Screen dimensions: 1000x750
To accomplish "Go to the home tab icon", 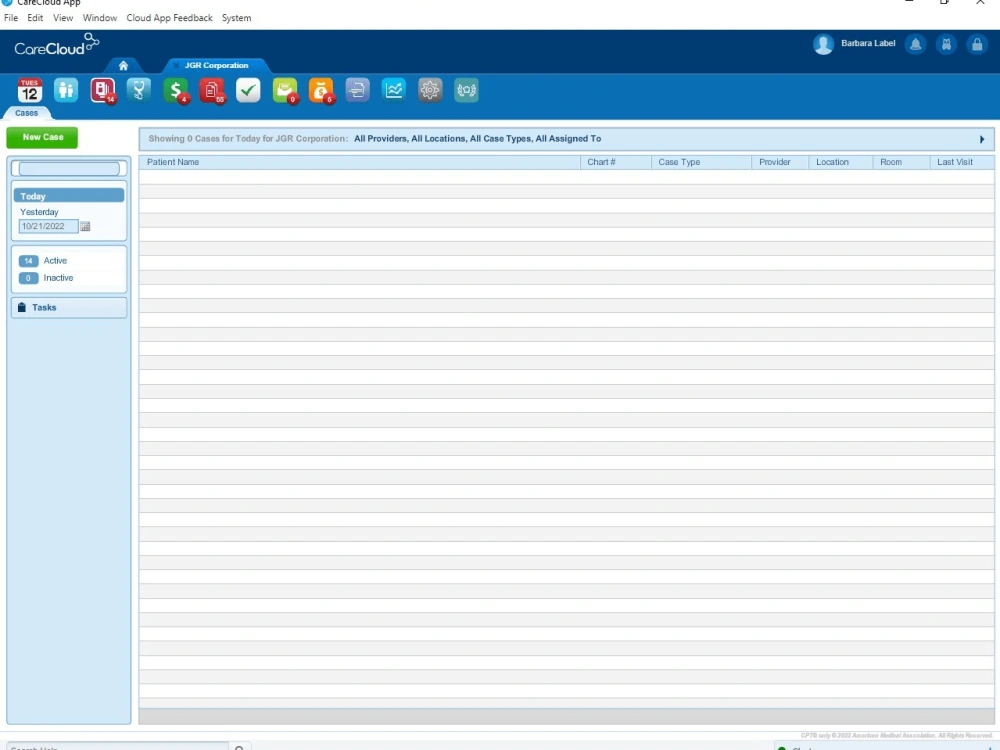I will coord(123,66).
